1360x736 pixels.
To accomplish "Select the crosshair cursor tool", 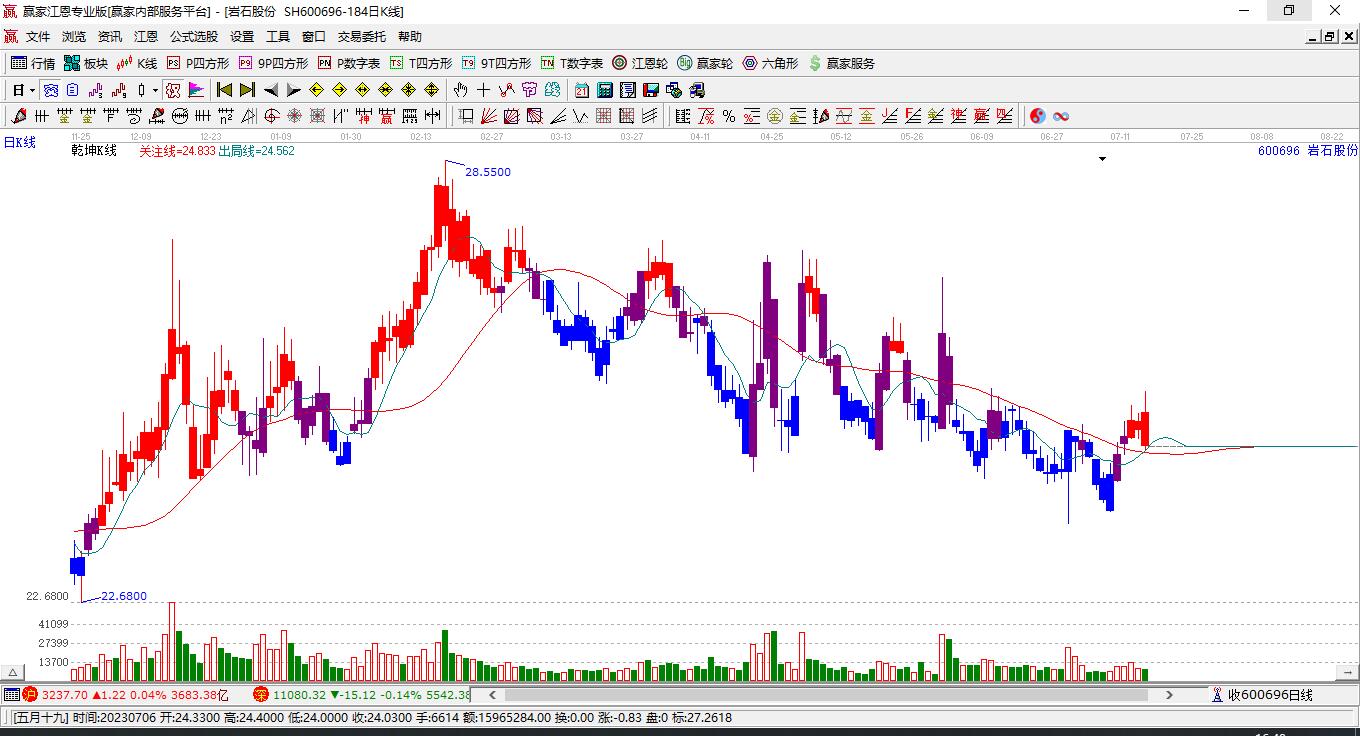I will pos(484,90).
